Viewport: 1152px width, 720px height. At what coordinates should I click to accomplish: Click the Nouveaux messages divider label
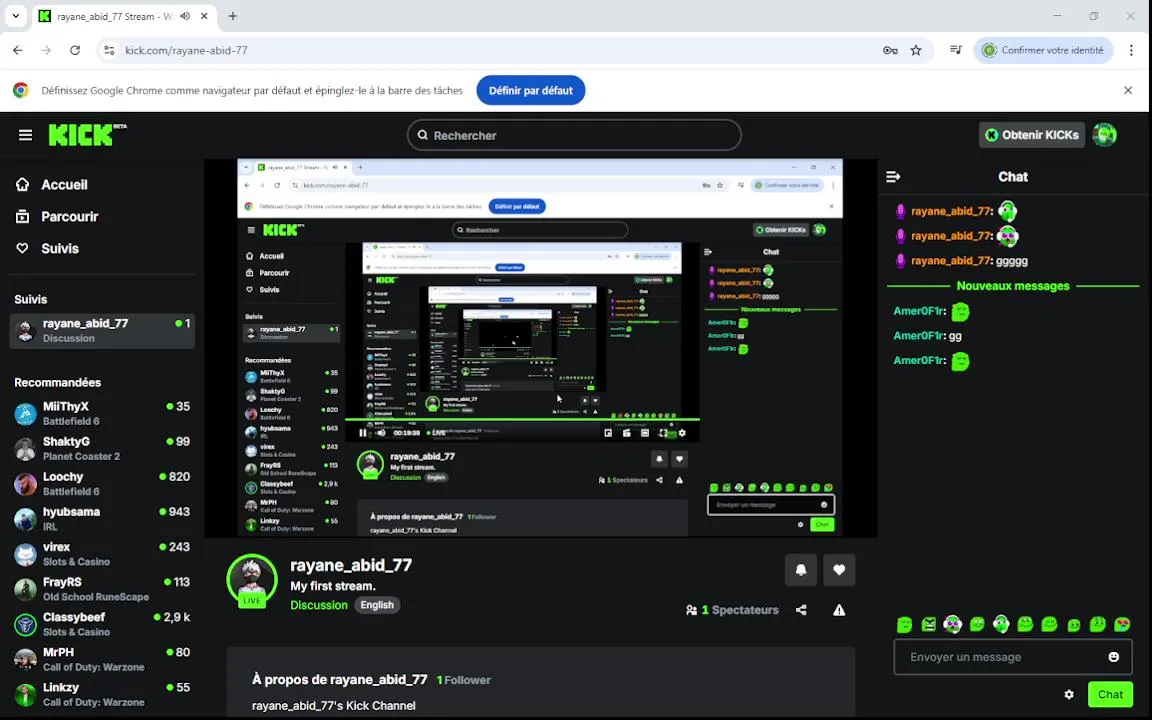click(x=1012, y=286)
